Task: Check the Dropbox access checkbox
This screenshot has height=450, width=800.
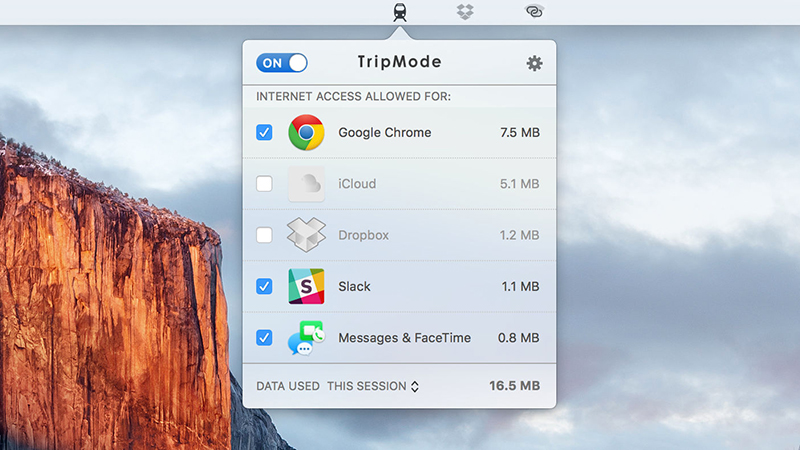Action: tap(264, 235)
